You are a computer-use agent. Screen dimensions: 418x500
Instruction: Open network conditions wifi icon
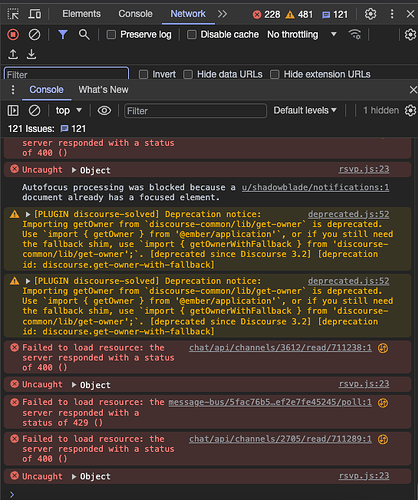coord(354,35)
